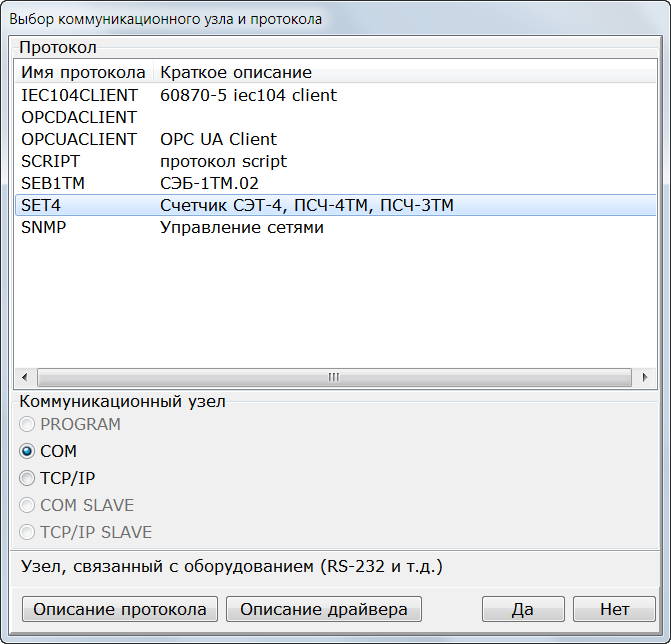Screen dimensions: 671x644
Task: Select the SCRIPT protocol row
Action: [336, 161]
